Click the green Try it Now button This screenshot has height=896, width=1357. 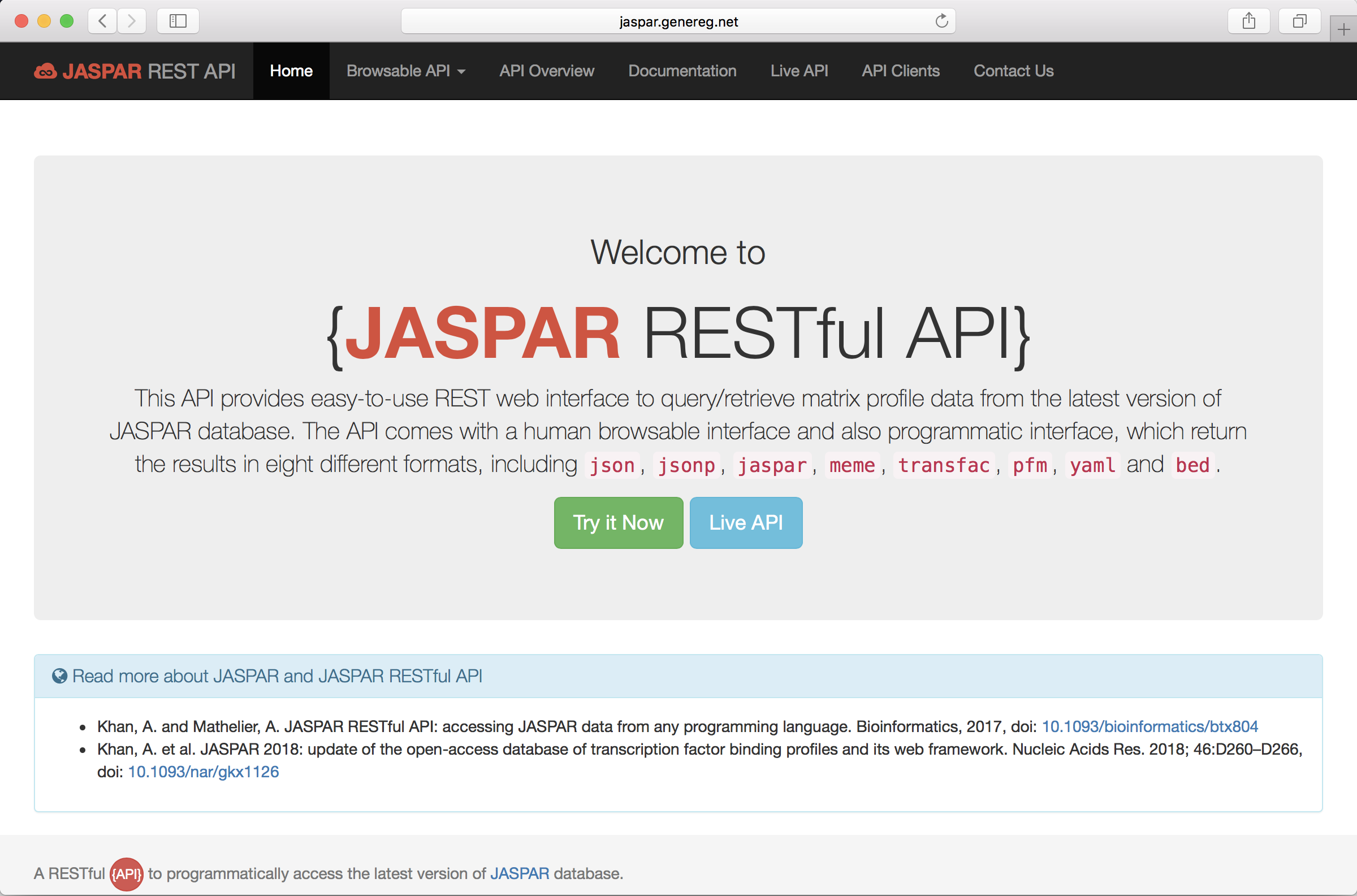[618, 523]
